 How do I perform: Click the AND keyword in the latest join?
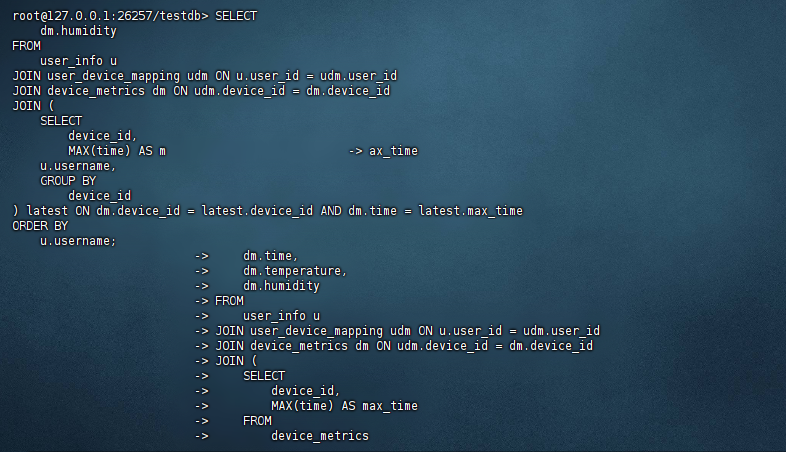[330, 211]
